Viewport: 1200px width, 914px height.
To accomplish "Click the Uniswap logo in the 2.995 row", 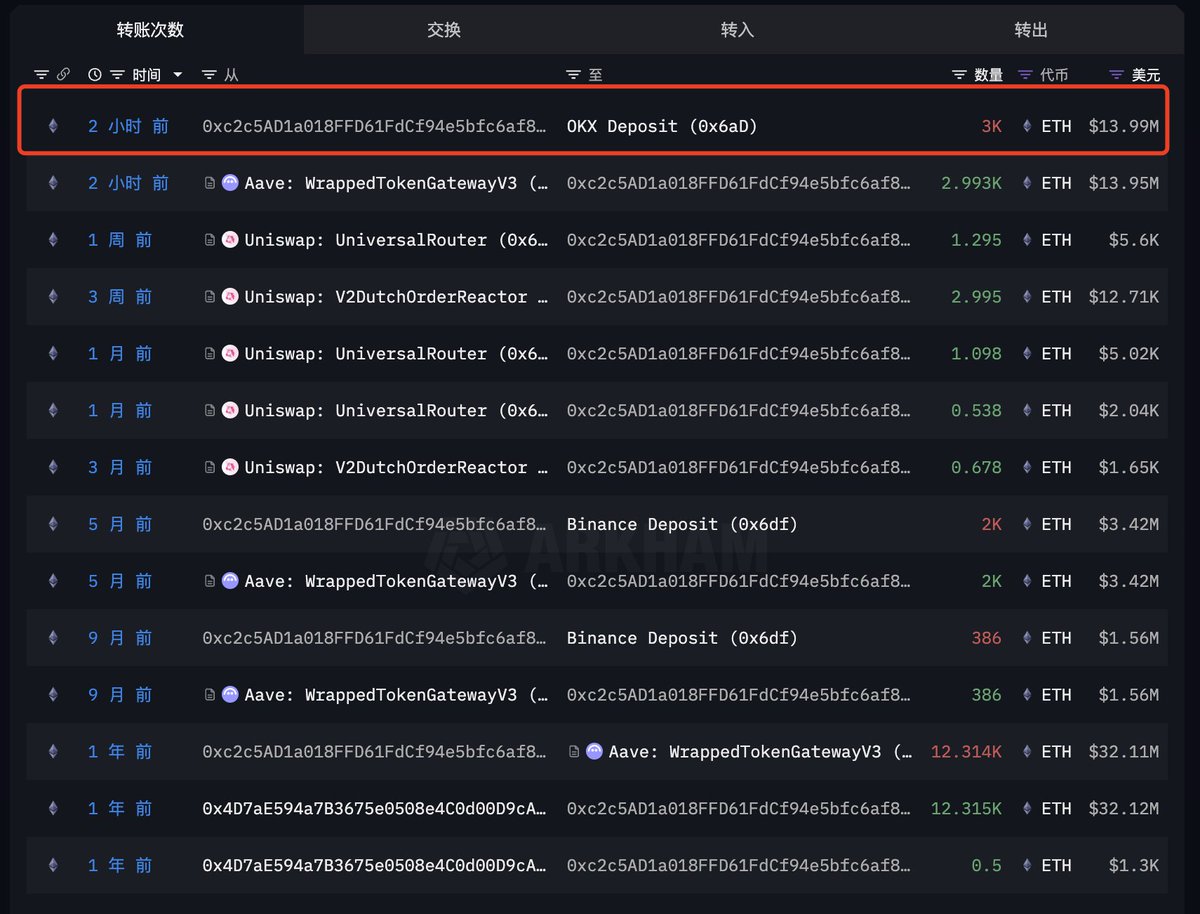I will (x=230, y=297).
